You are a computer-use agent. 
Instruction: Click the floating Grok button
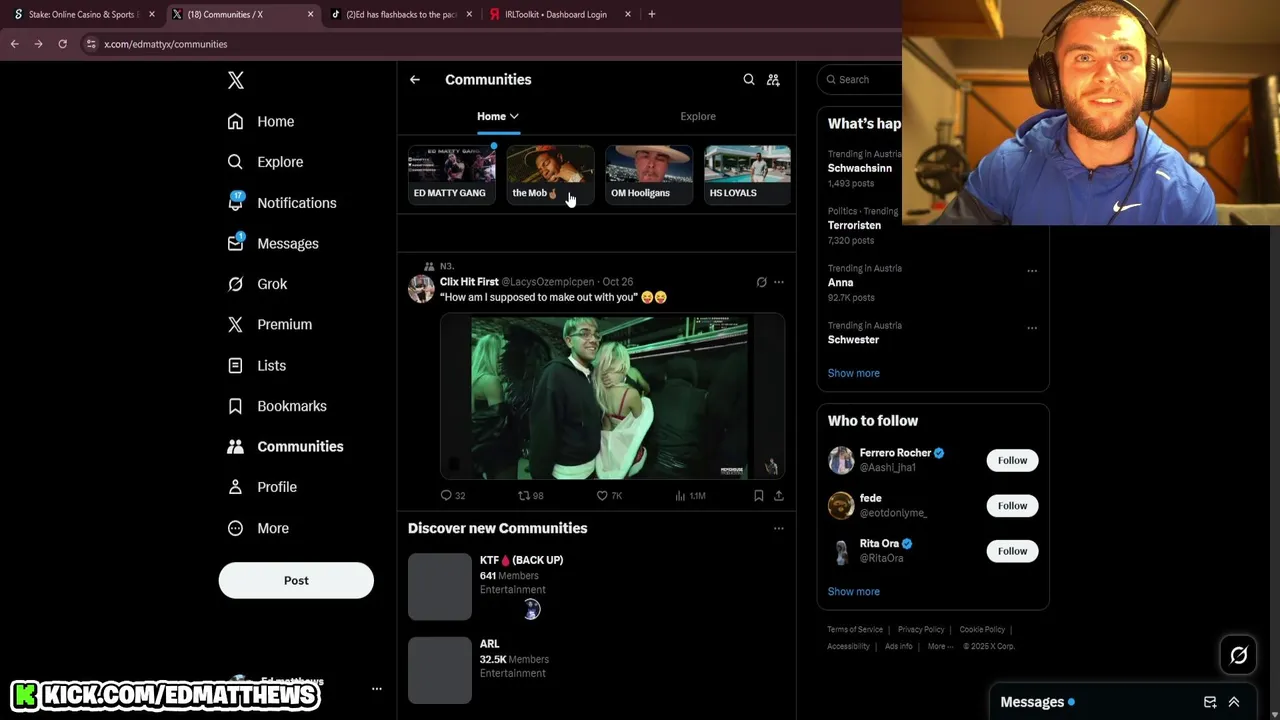[x=1239, y=655]
